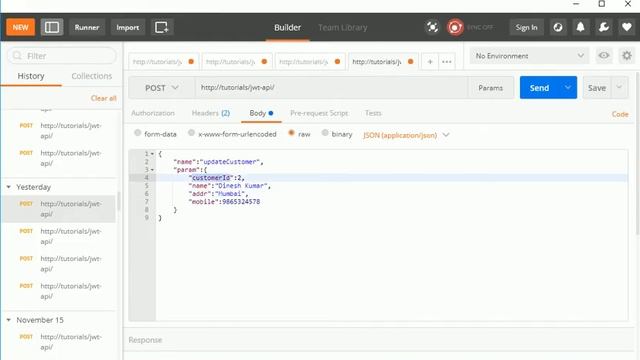640x360 pixels.
Task: Open the Runner
Action: tap(87, 27)
